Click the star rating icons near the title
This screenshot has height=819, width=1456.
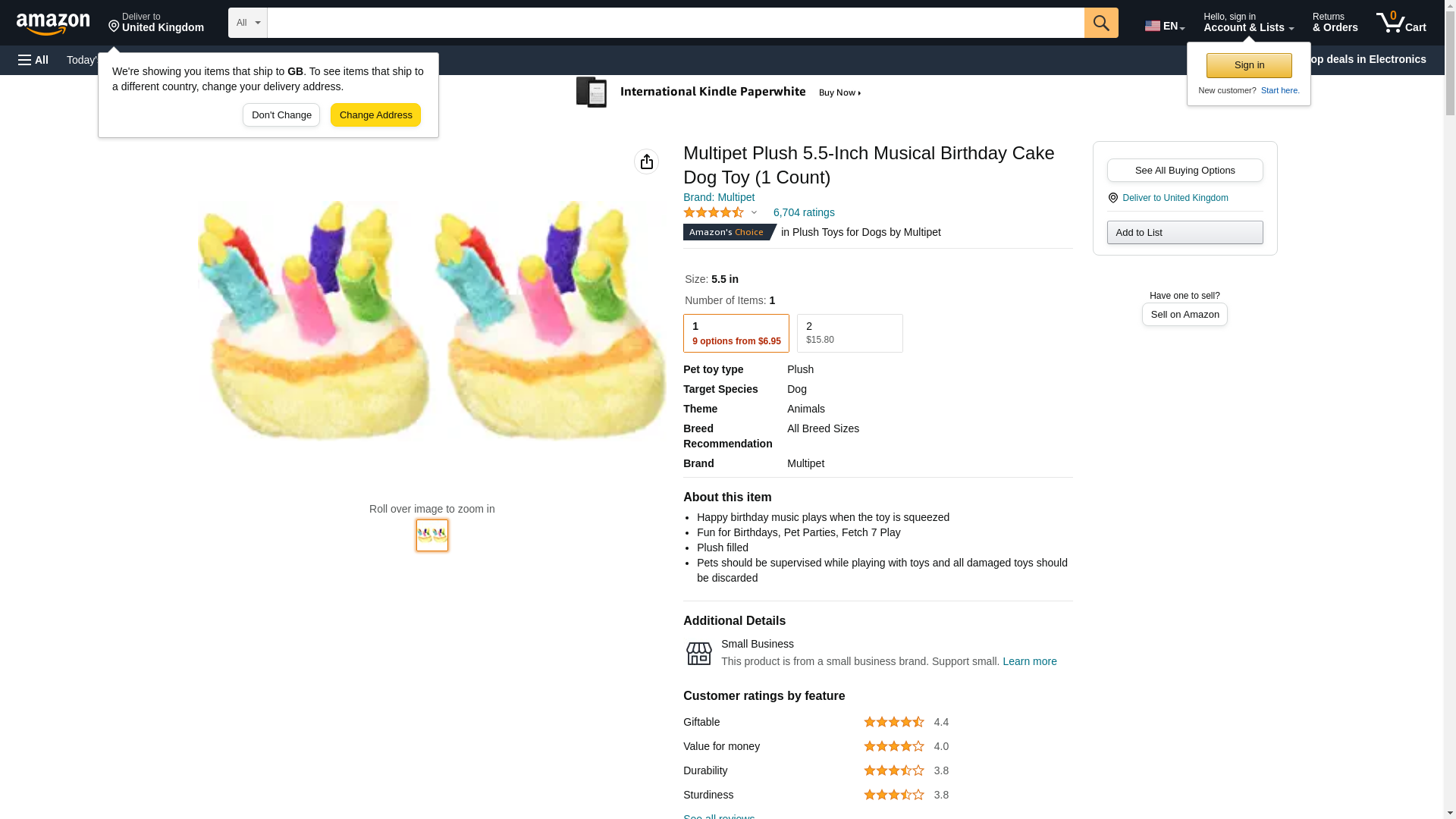coord(714,213)
